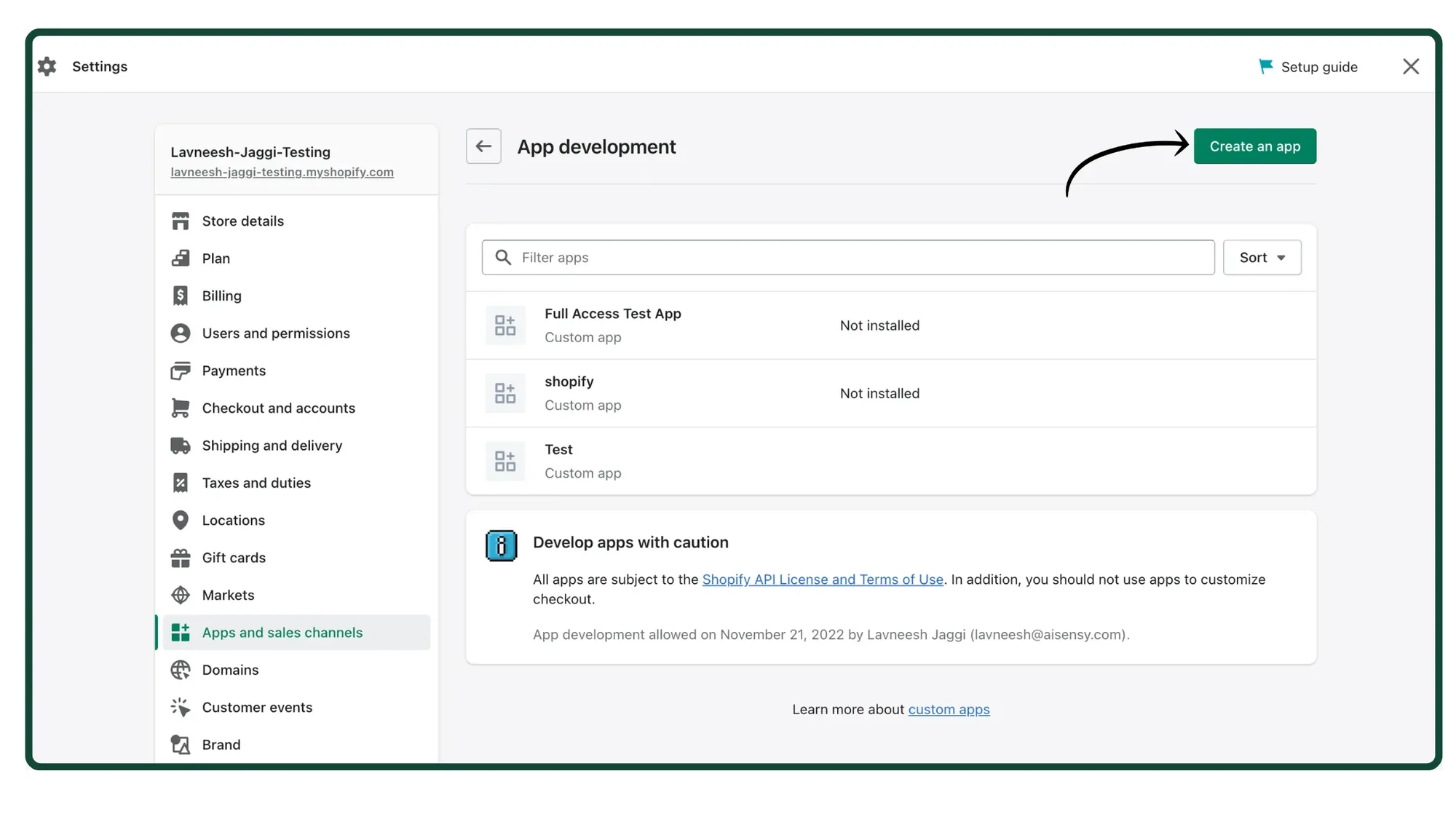Open the custom apps link
This screenshot has width=1456, height=819.
949,709
